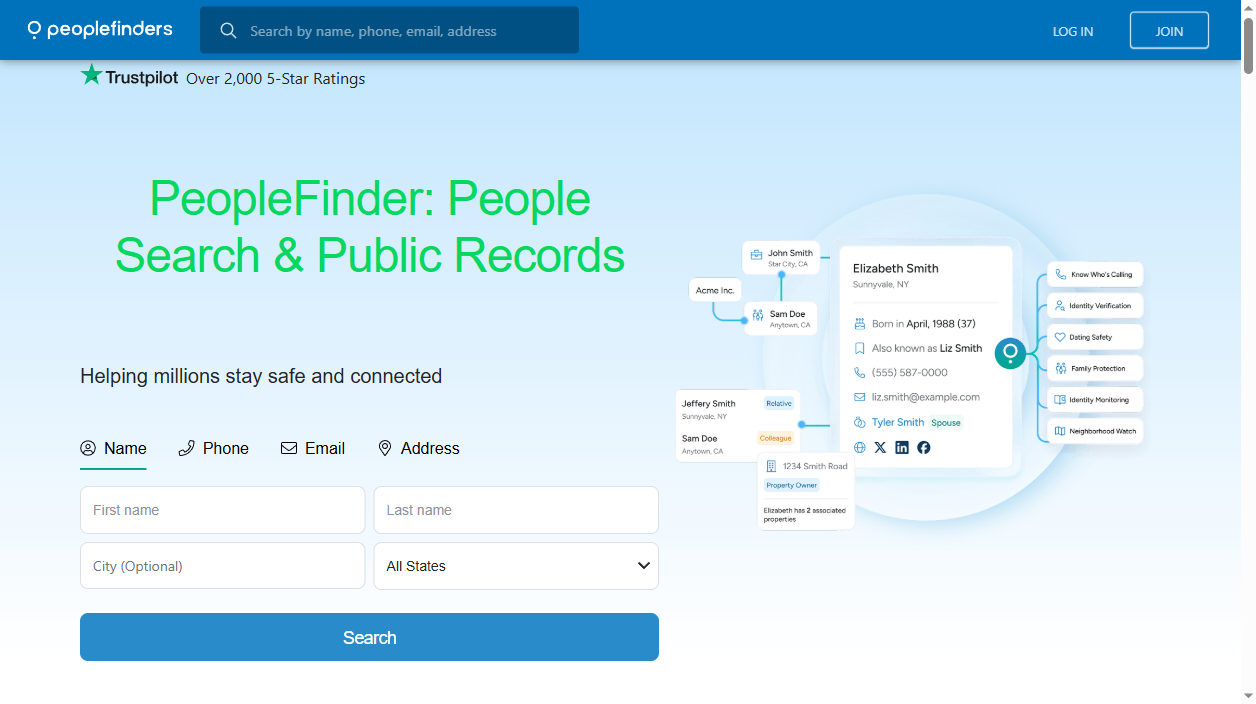Click the person icon beside Name tab
Viewport: 1256px width, 704px height.
coord(88,448)
